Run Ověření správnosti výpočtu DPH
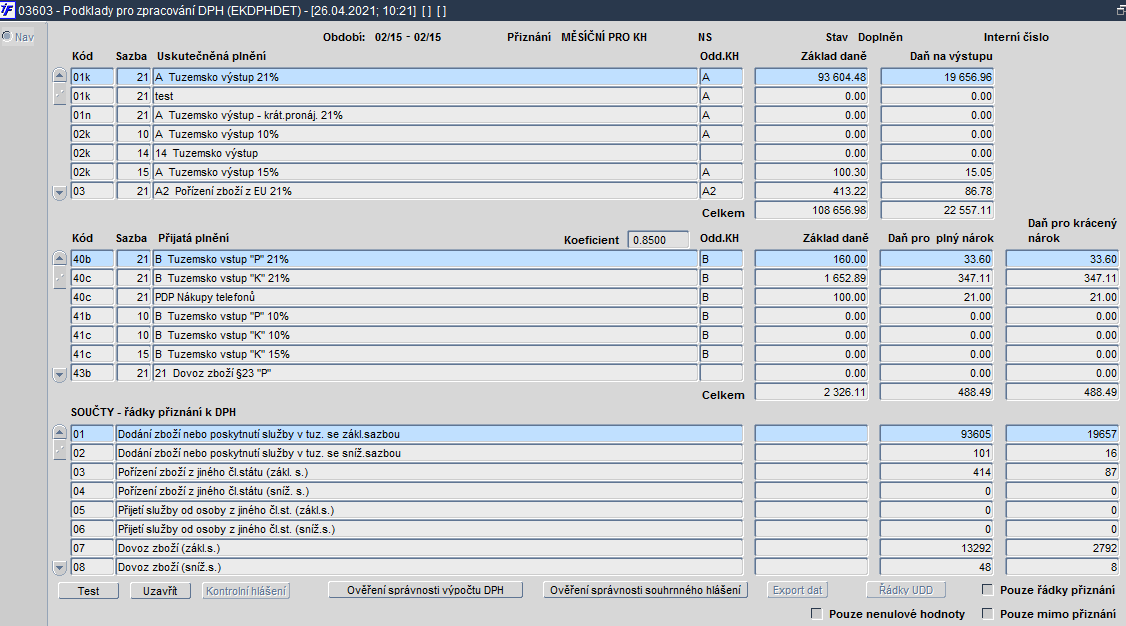1126x626 pixels. (425, 590)
